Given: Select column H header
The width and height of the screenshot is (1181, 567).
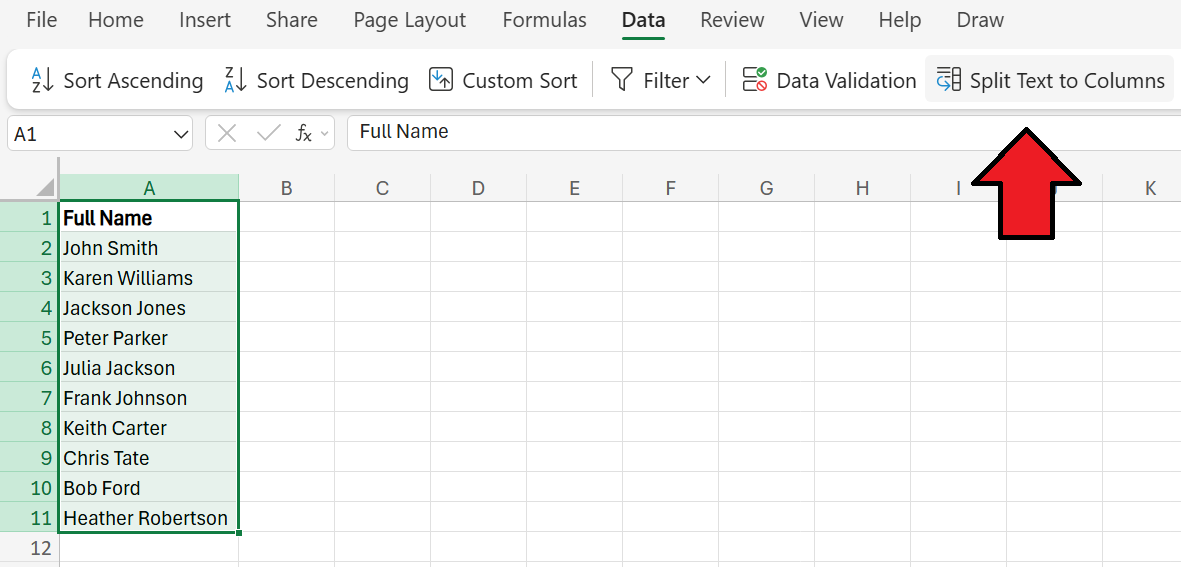Looking at the screenshot, I should click(x=862, y=188).
